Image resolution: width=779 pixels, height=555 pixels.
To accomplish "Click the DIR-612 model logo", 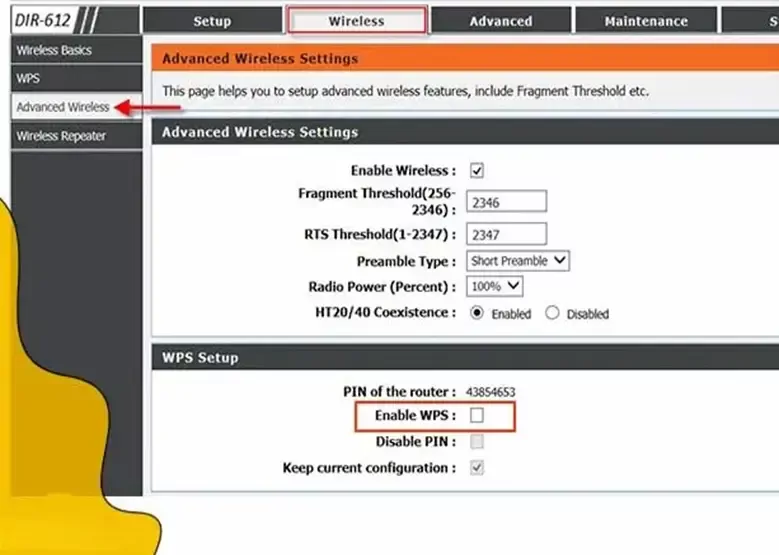I will click(42, 20).
